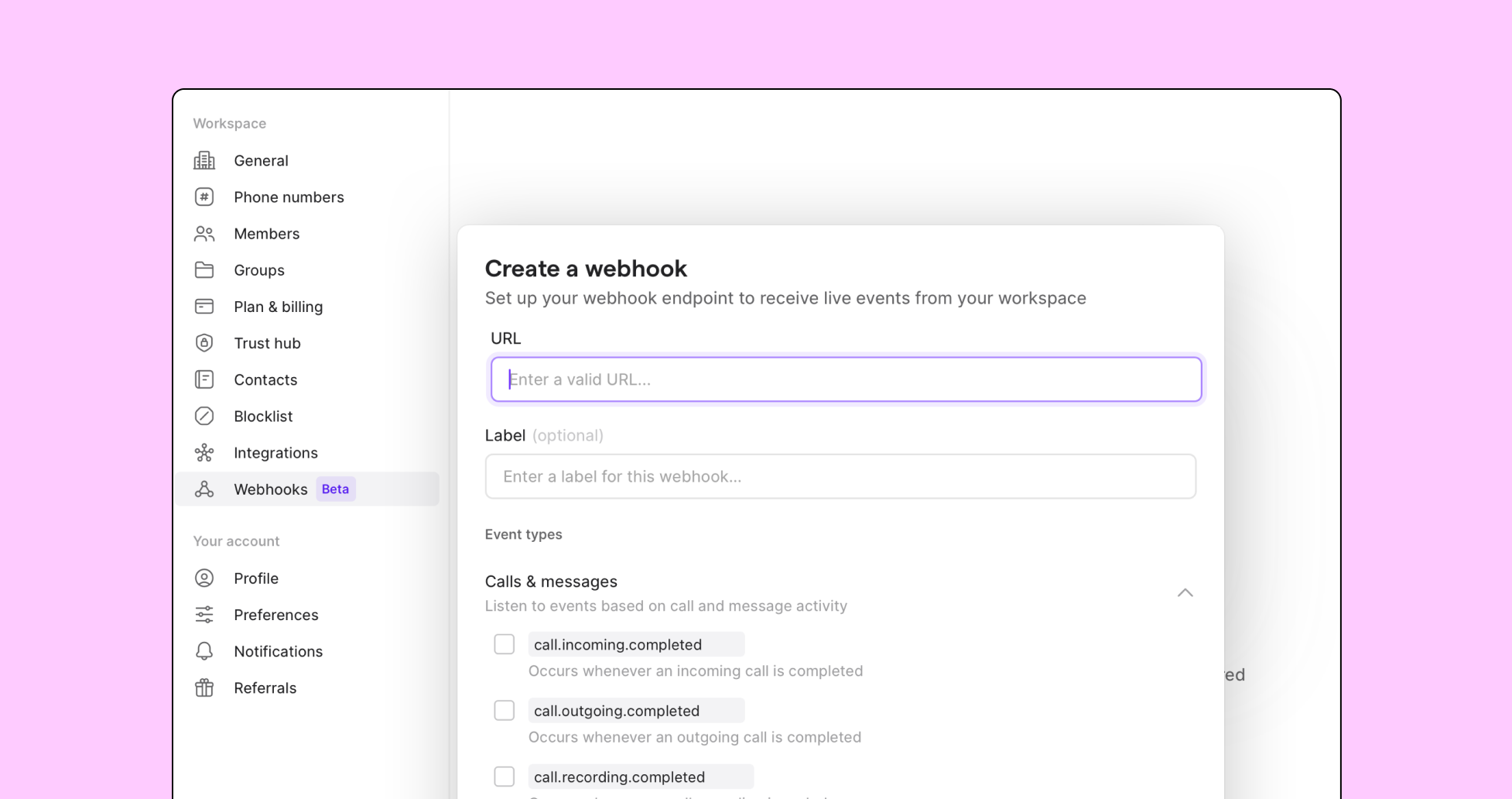Image resolution: width=1512 pixels, height=799 pixels.
Task: Check the call.outgoing.completed checkbox
Action: click(x=504, y=710)
